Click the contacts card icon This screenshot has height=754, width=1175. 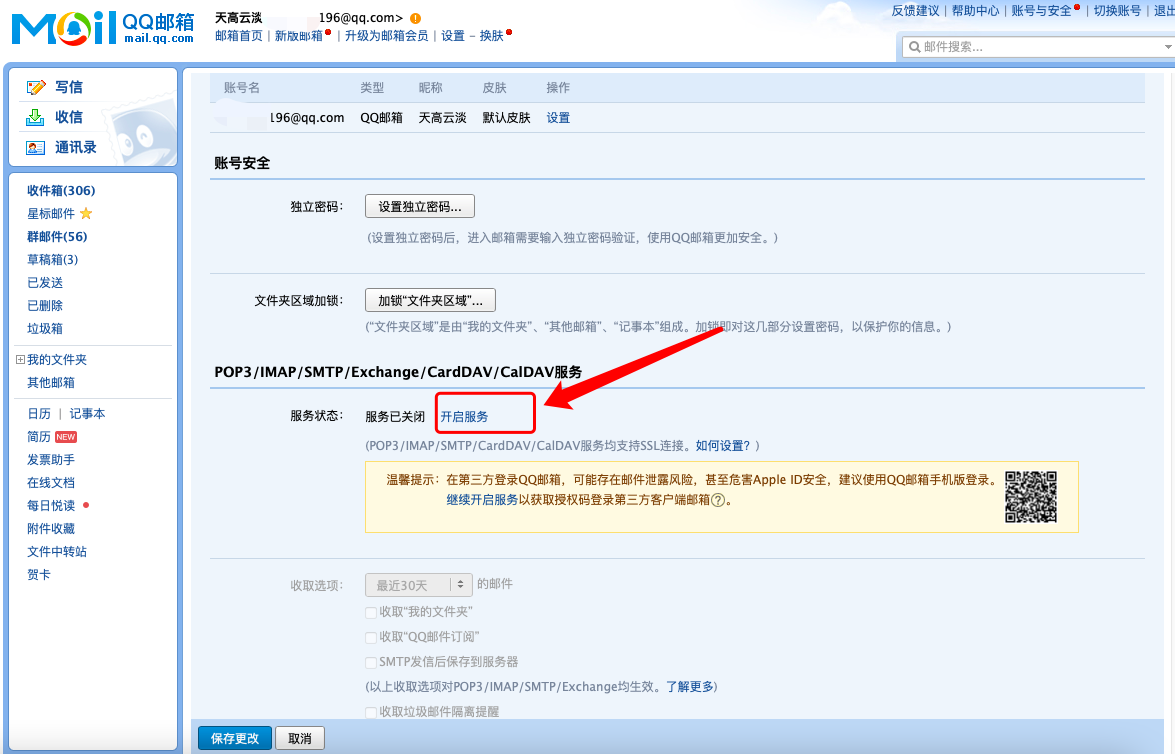[35, 148]
